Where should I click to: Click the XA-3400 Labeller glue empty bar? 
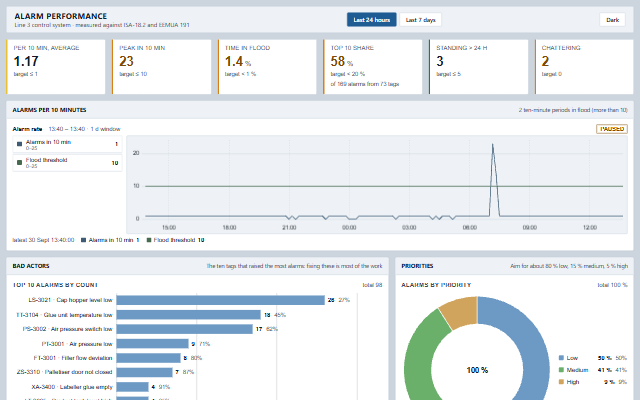132,387
